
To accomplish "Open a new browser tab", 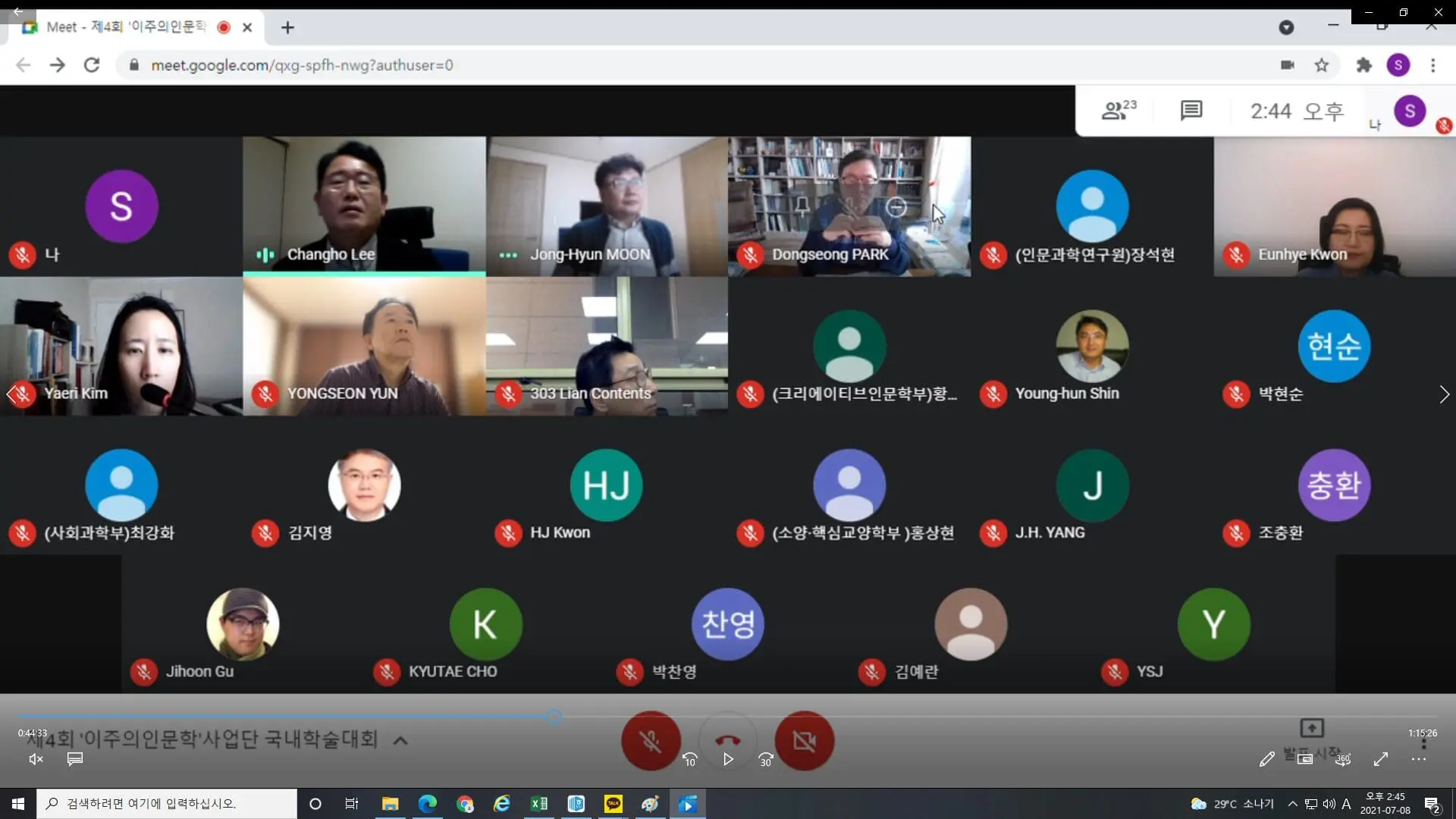I will [287, 27].
